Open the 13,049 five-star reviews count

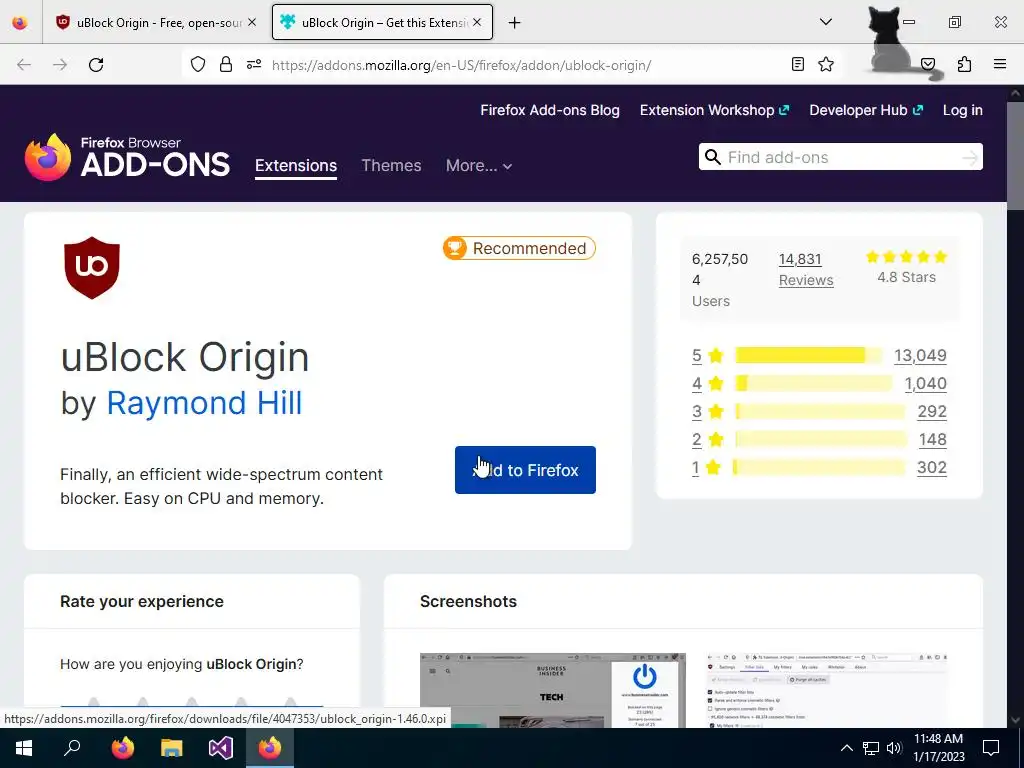920,356
